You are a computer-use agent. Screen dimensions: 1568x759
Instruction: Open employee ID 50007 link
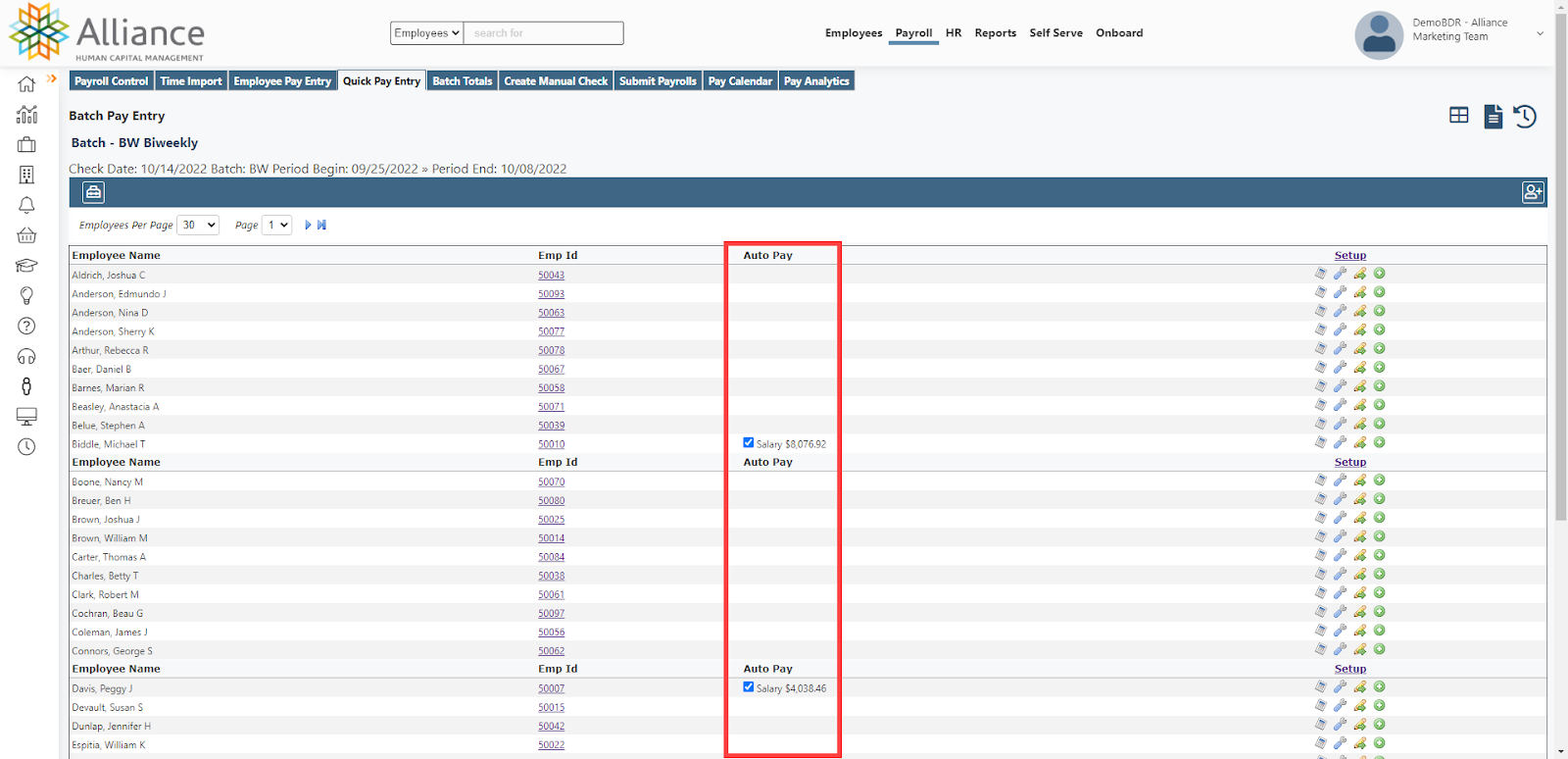551,688
